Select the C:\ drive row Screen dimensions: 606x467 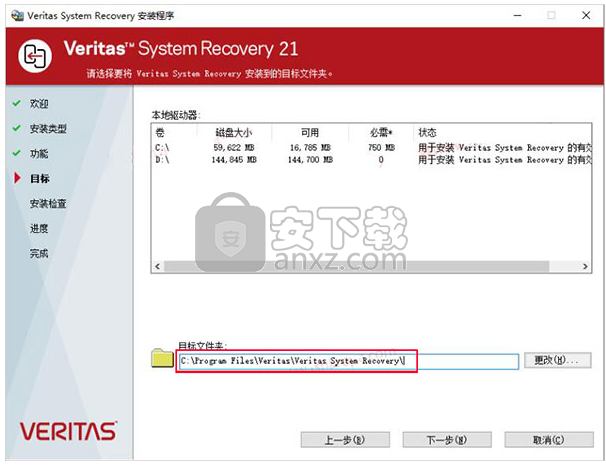point(371,148)
